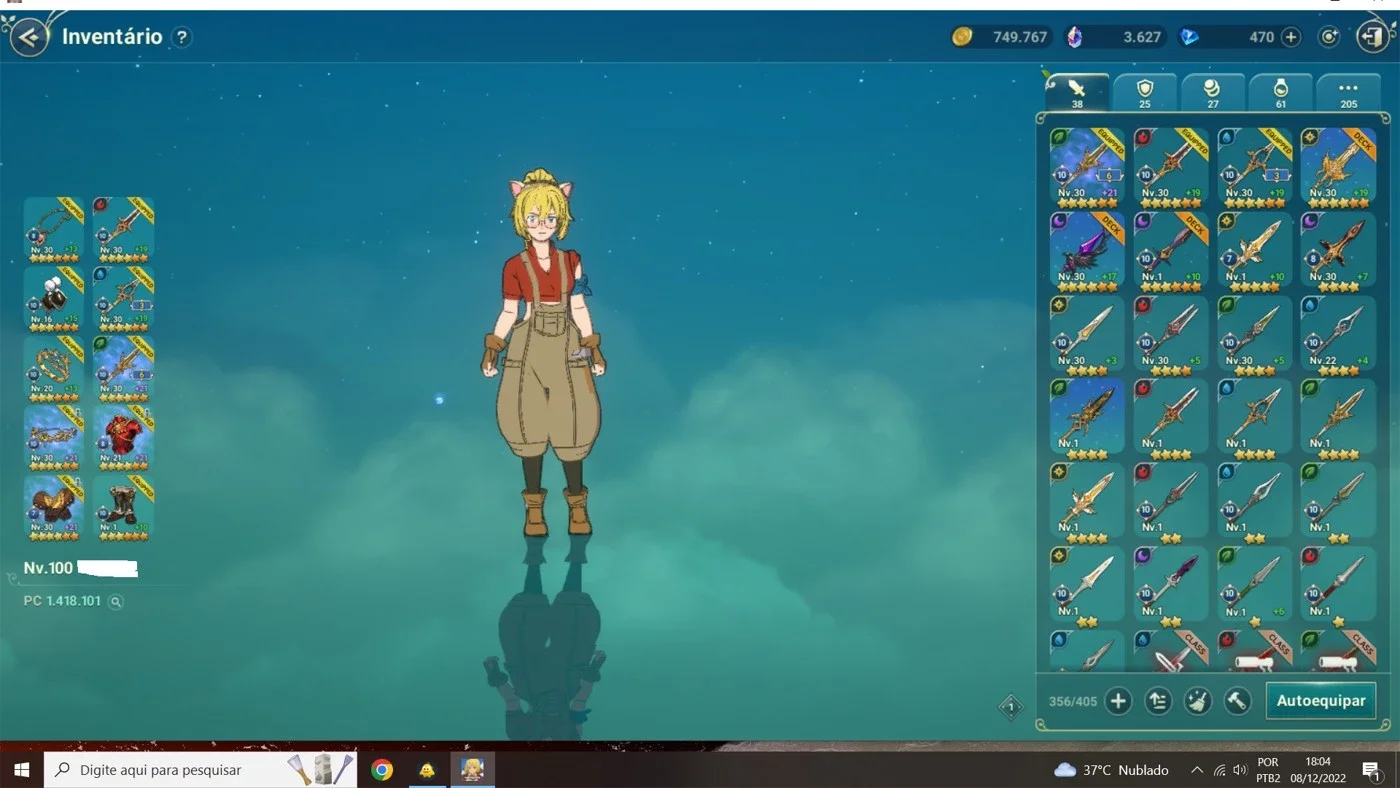1400x788 pixels.
Task: Switch to the weapons tab (38)
Action: (x=1077, y=92)
